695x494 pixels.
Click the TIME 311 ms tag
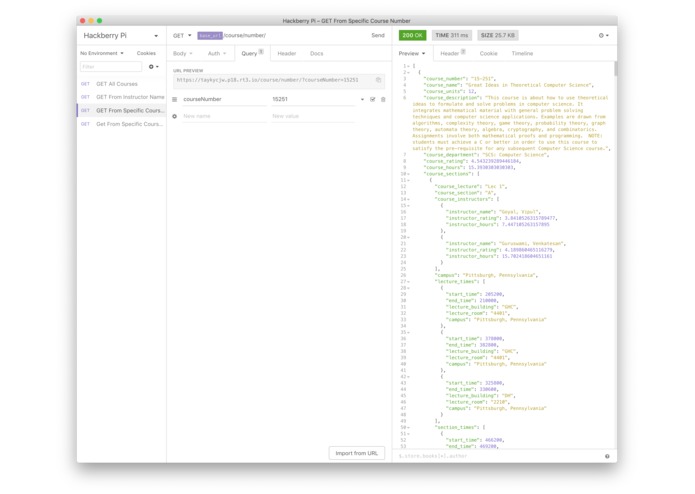point(452,35)
